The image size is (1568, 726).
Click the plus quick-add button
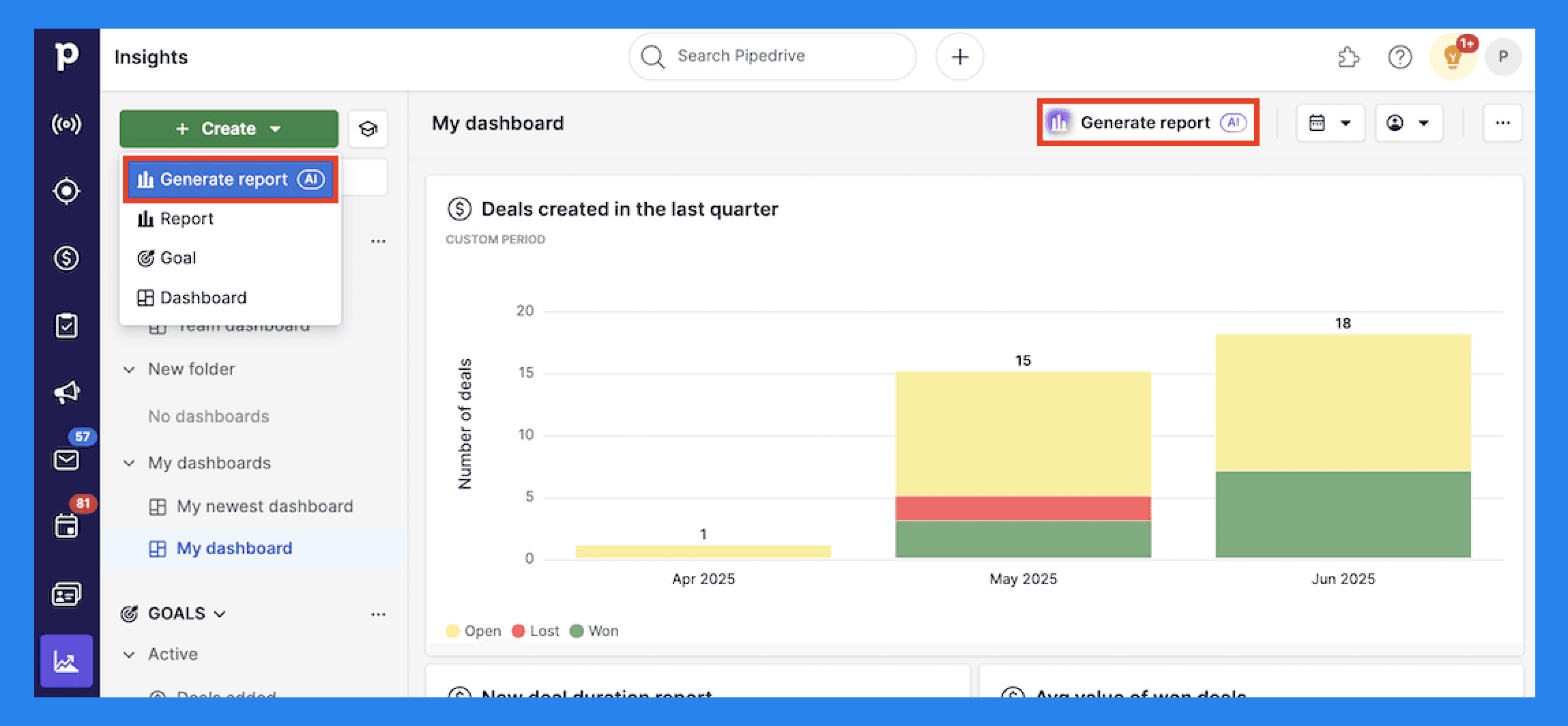[x=959, y=57]
